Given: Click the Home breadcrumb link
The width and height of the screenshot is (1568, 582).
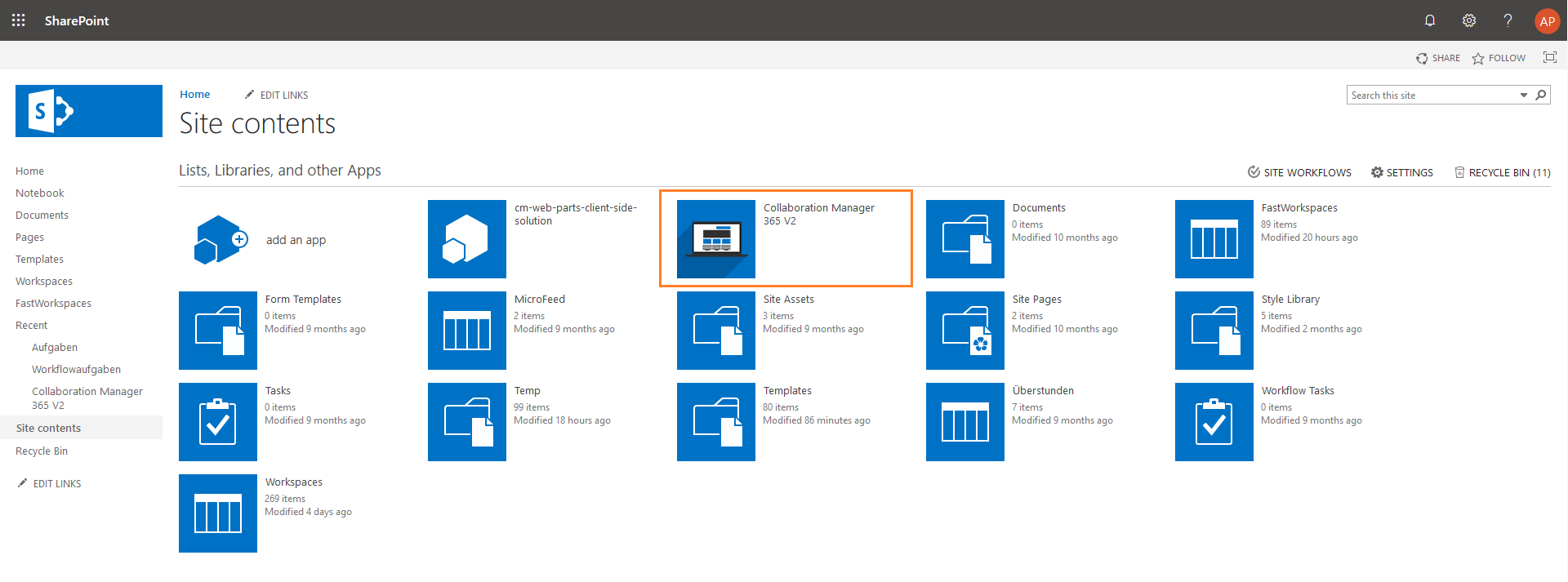Looking at the screenshot, I should [195, 95].
